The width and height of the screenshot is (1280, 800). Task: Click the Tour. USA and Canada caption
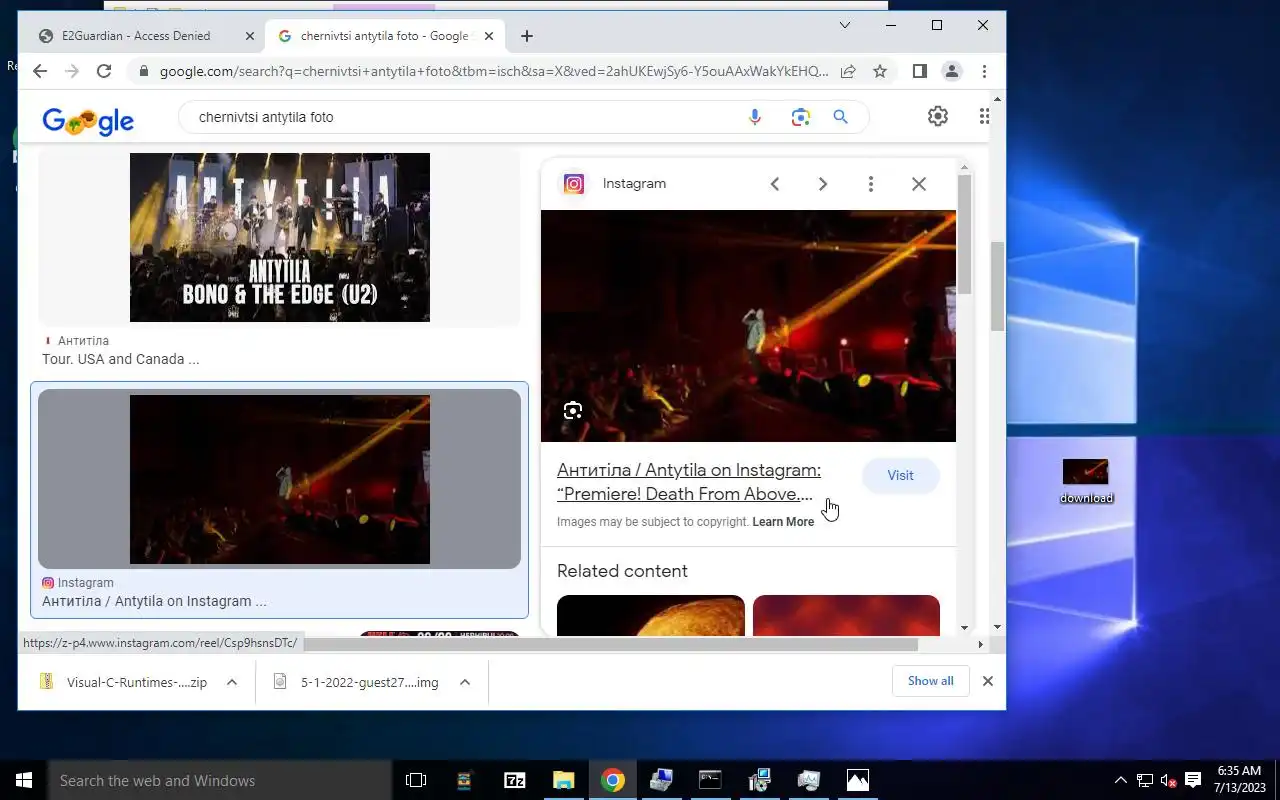click(120, 359)
